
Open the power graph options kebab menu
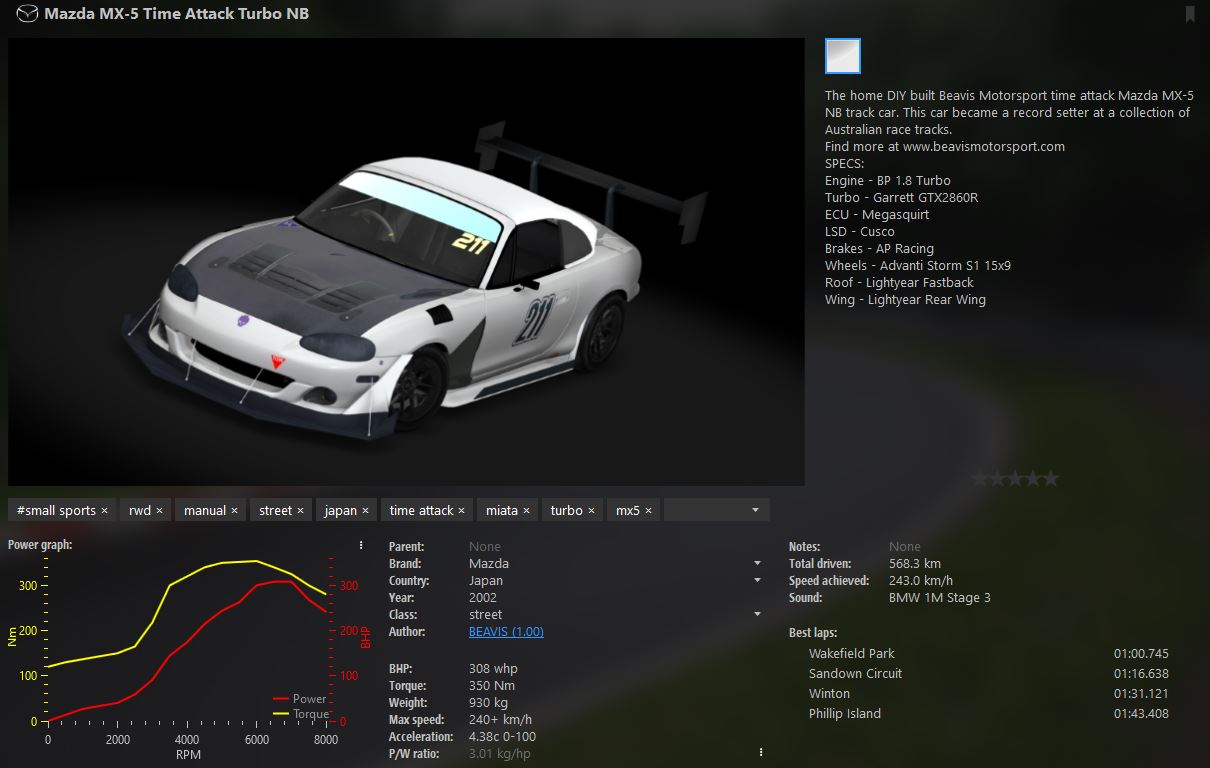361,543
